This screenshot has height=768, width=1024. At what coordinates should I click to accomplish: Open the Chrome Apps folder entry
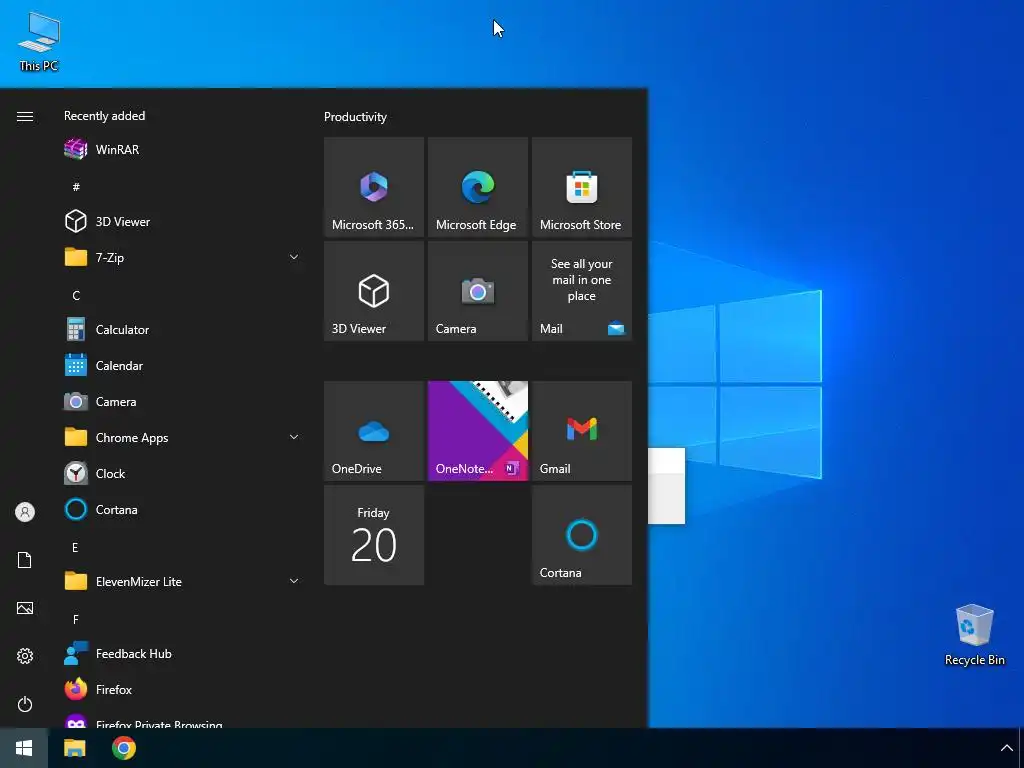(x=183, y=438)
